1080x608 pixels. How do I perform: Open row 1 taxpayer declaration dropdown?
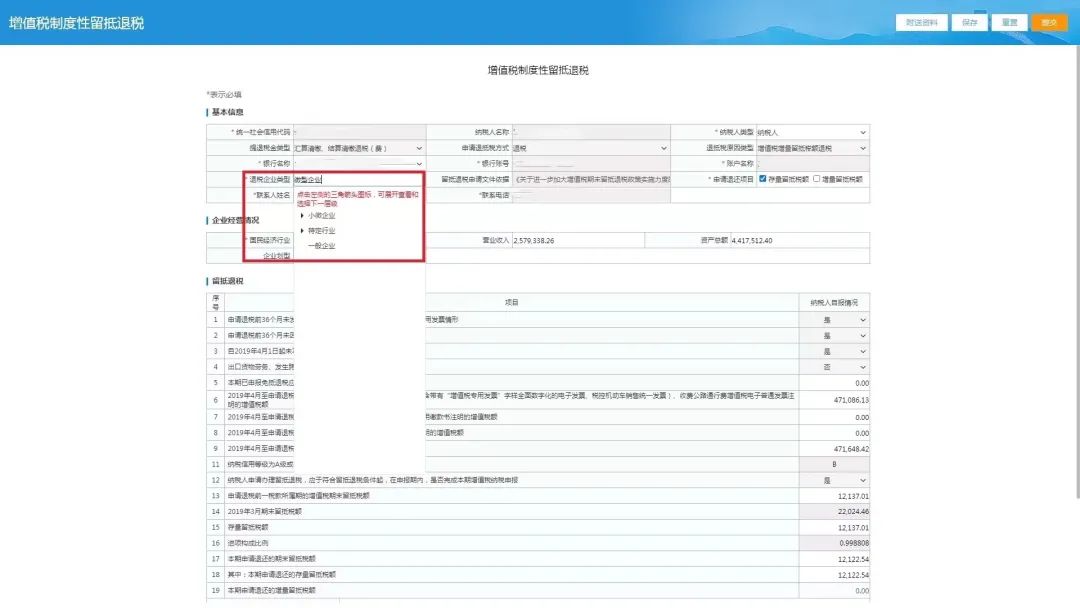833,320
